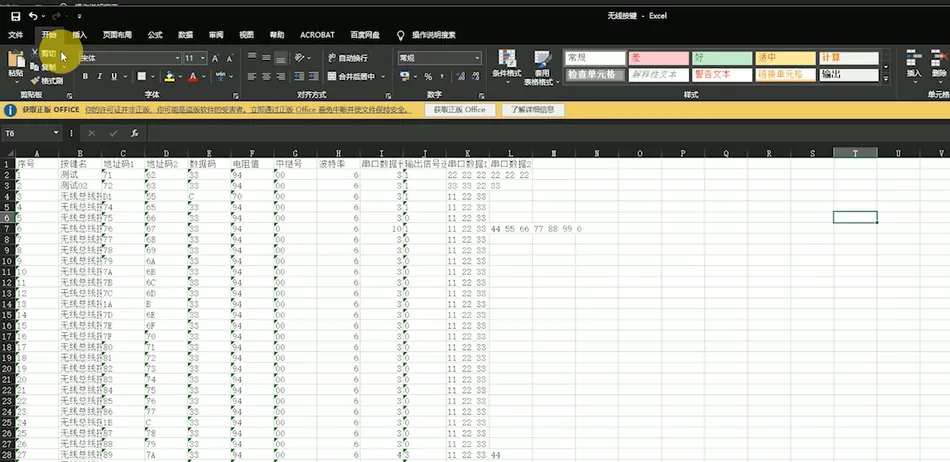Click the Increase Decimal icon
The image size is (950, 462).
click(x=460, y=76)
